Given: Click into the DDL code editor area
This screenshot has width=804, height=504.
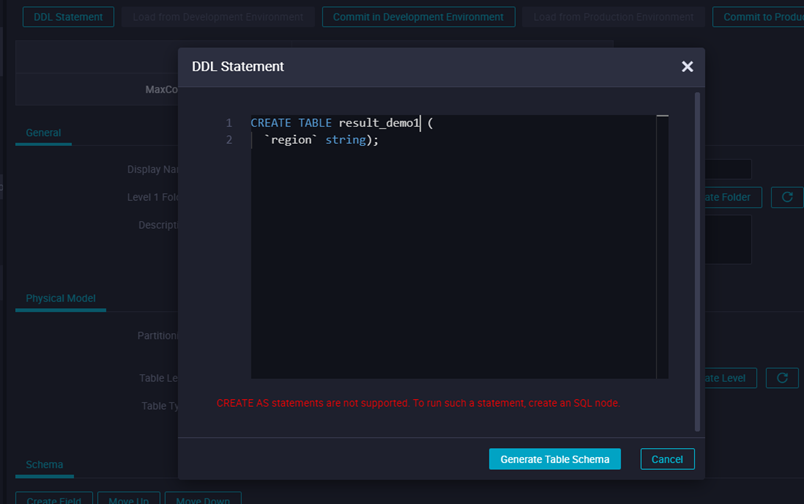Looking at the screenshot, I should pyautogui.click(x=453, y=247).
